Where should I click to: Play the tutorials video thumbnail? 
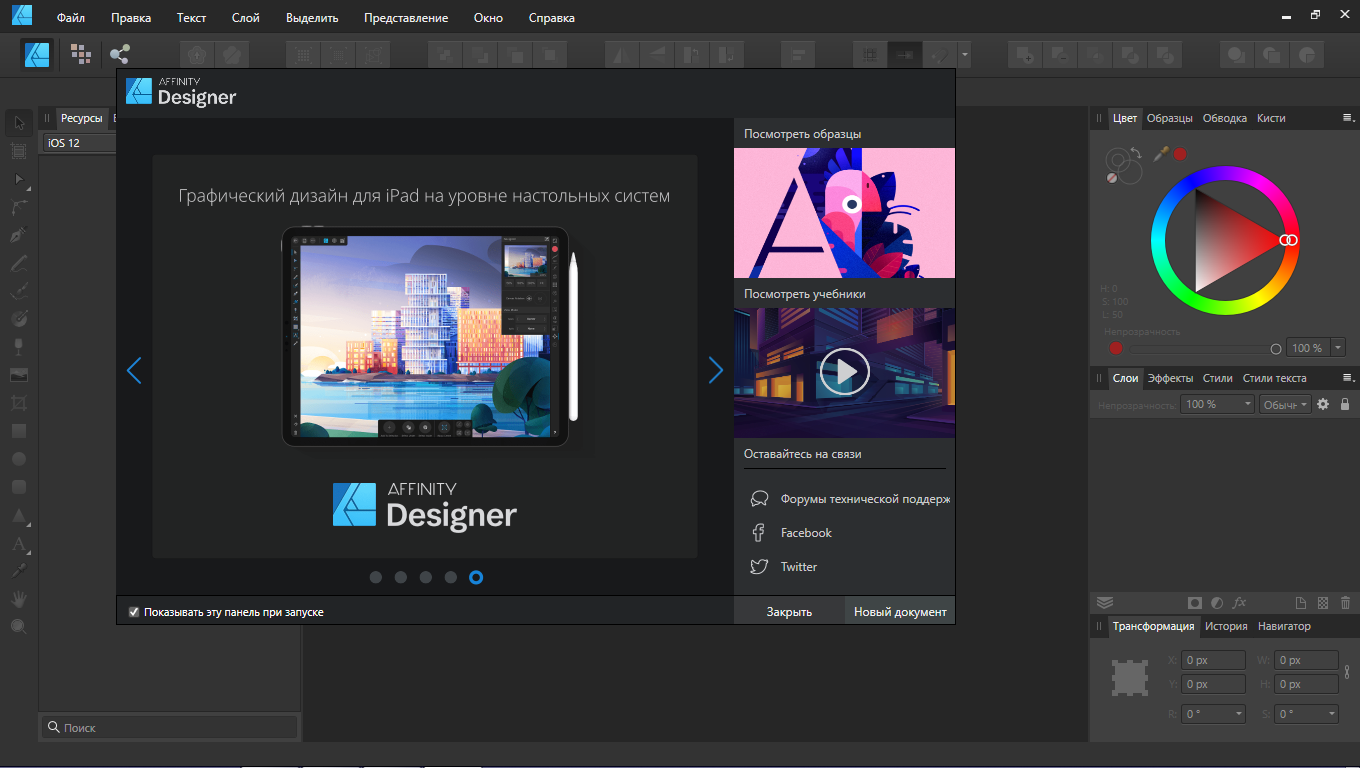coord(844,372)
